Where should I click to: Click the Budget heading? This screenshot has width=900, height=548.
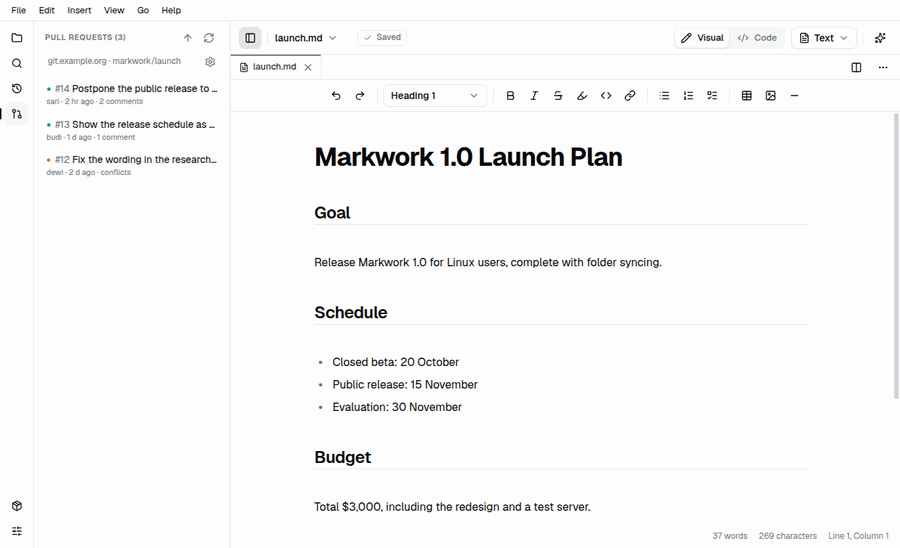point(343,457)
